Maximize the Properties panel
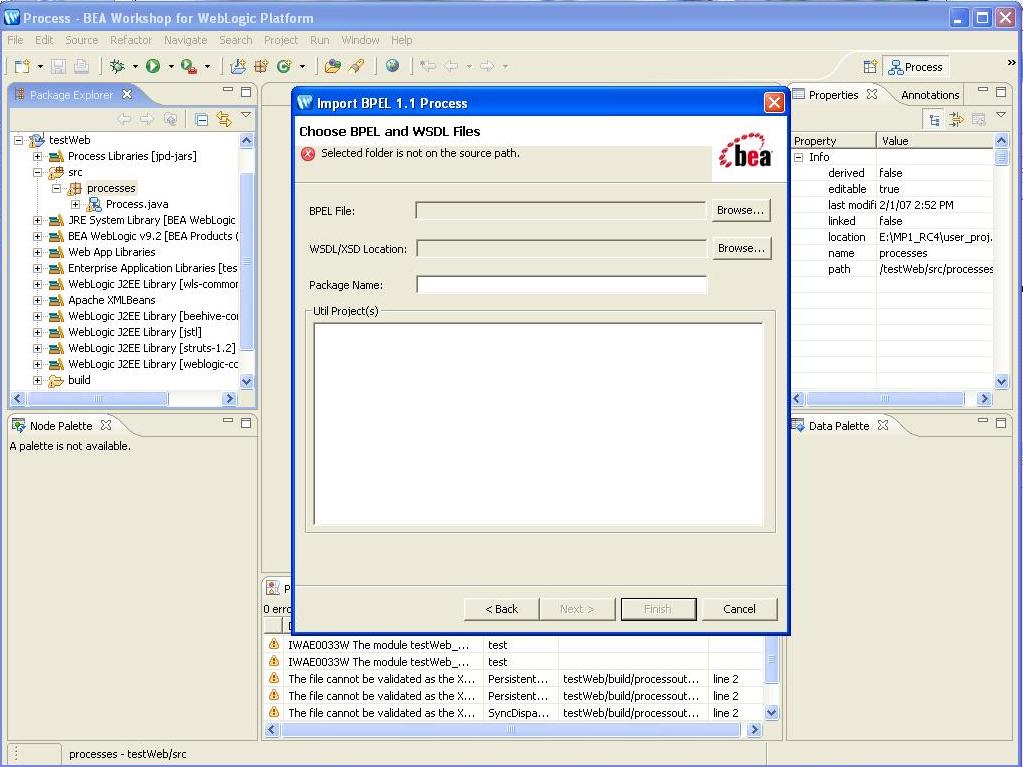 point(1001,92)
